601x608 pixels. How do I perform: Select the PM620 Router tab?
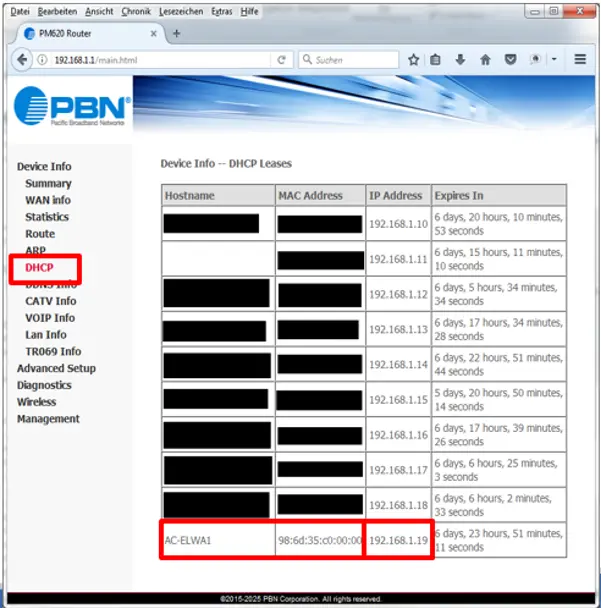click(89, 34)
